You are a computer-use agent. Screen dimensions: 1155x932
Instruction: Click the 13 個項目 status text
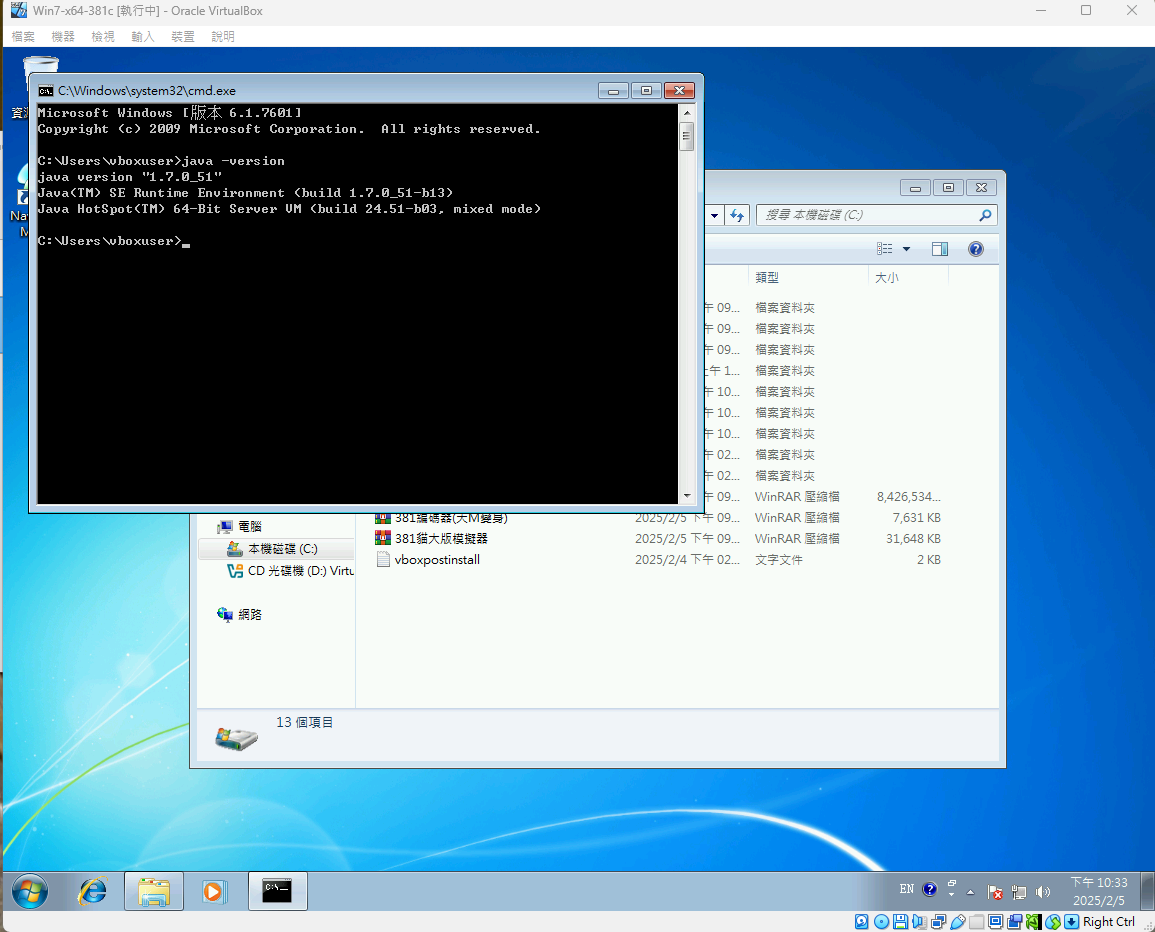[x=304, y=723]
